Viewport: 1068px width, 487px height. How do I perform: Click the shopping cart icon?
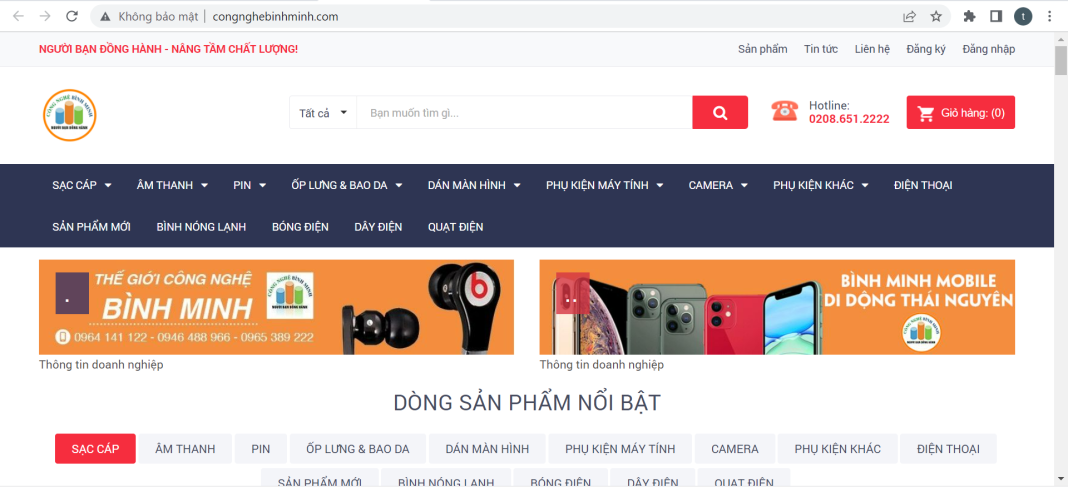tap(926, 113)
